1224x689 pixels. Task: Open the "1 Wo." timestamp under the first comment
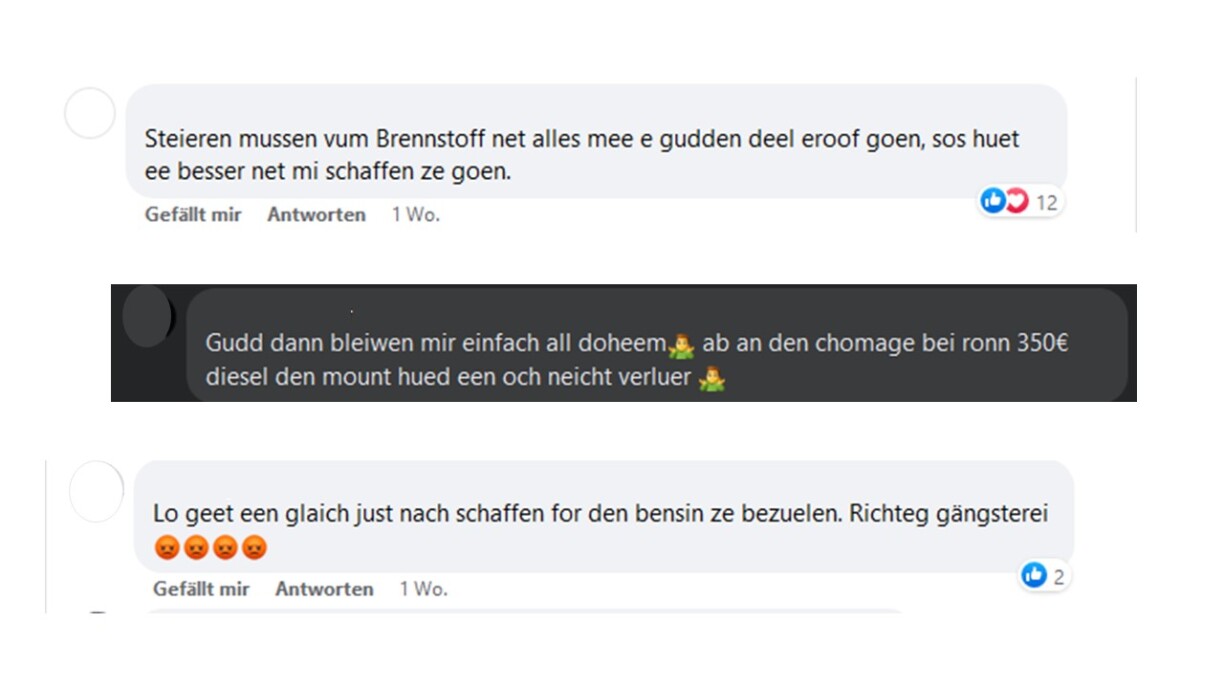pos(415,214)
